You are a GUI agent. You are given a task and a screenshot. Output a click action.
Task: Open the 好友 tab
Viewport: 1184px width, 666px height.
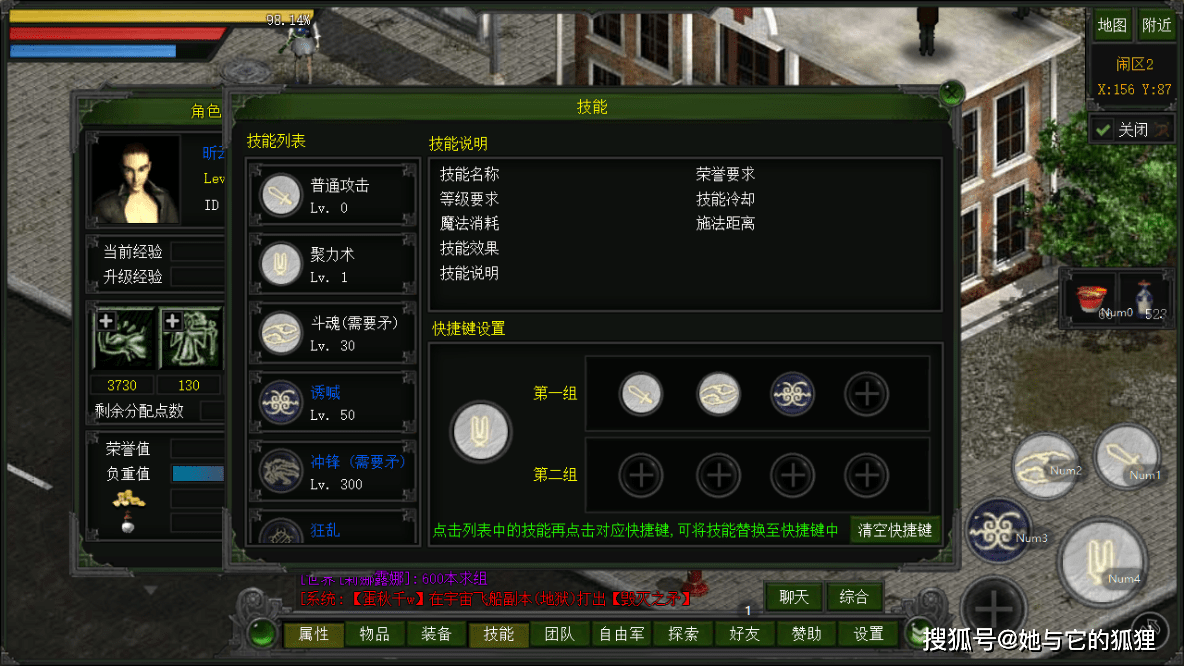click(x=745, y=634)
